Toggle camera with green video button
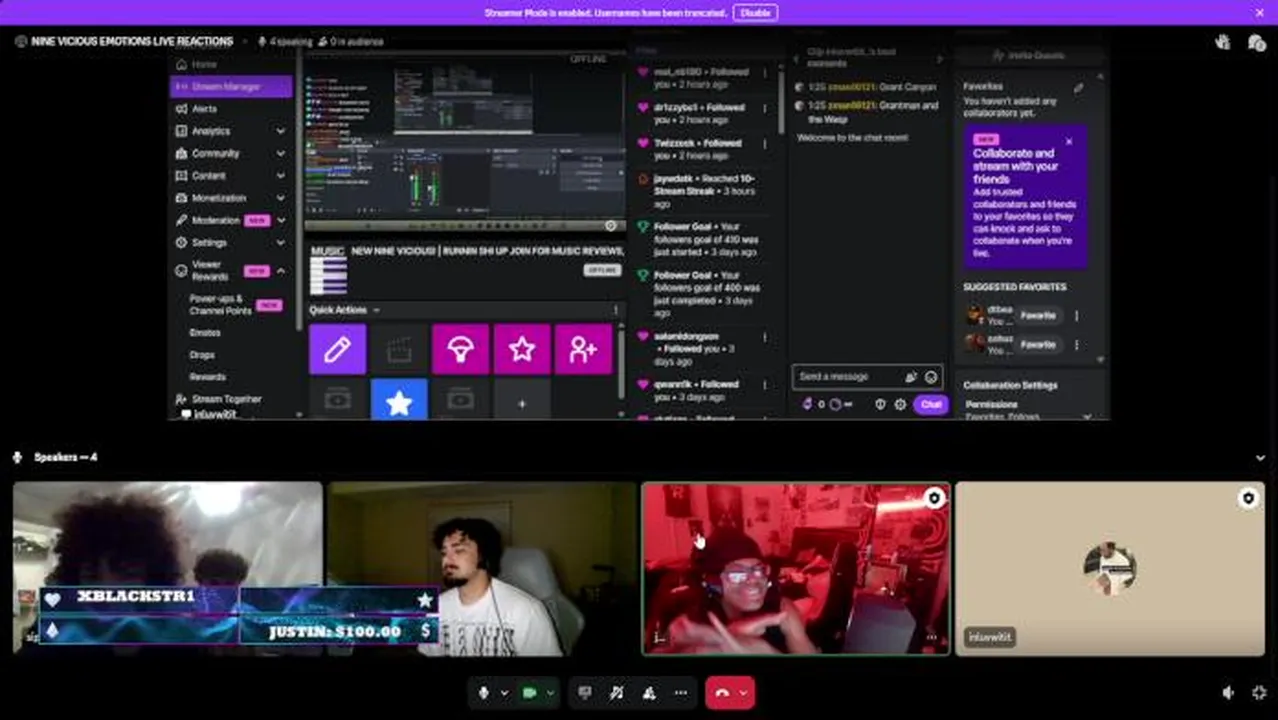Viewport: 1278px width, 720px height. (x=530, y=693)
